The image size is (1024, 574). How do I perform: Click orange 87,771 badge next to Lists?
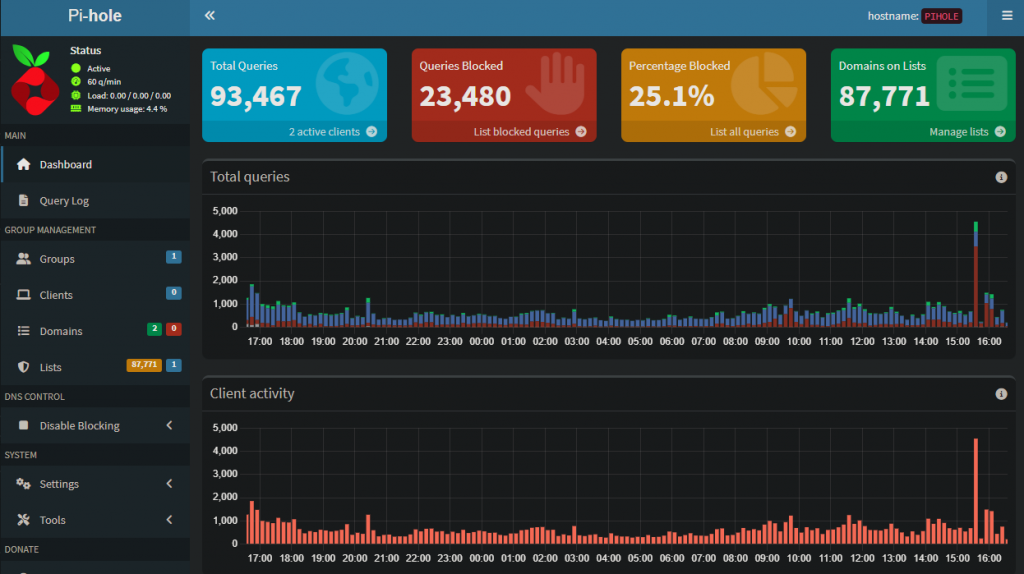click(144, 365)
